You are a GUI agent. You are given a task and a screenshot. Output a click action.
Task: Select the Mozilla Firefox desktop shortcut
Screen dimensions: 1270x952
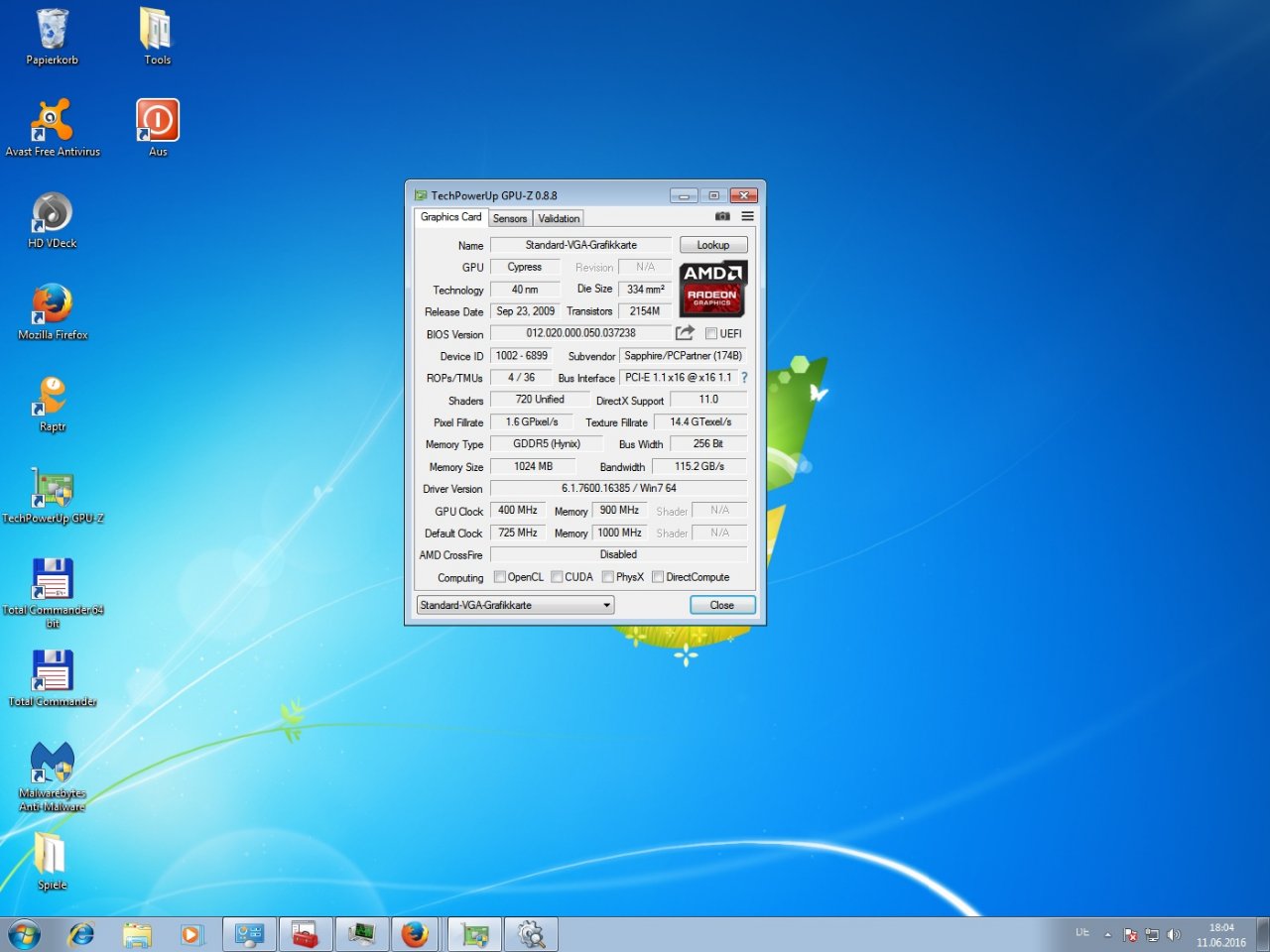(x=53, y=312)
